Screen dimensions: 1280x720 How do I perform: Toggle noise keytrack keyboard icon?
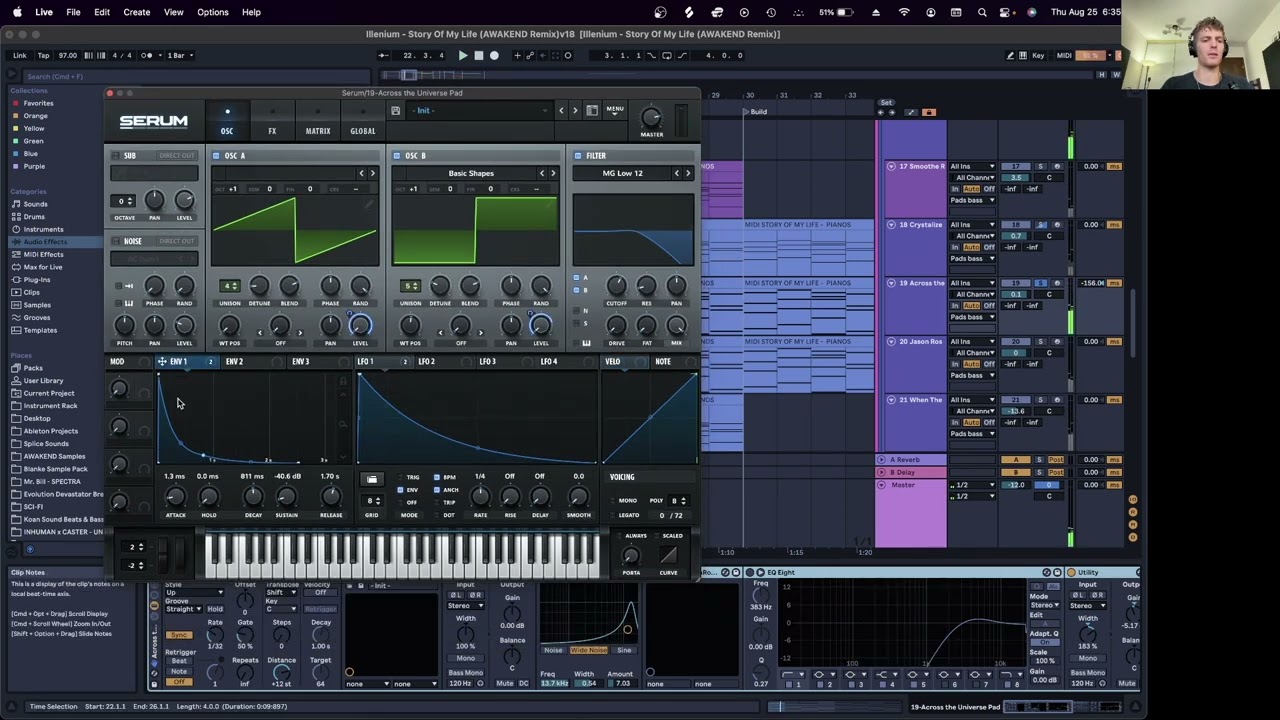pos(129,303)
